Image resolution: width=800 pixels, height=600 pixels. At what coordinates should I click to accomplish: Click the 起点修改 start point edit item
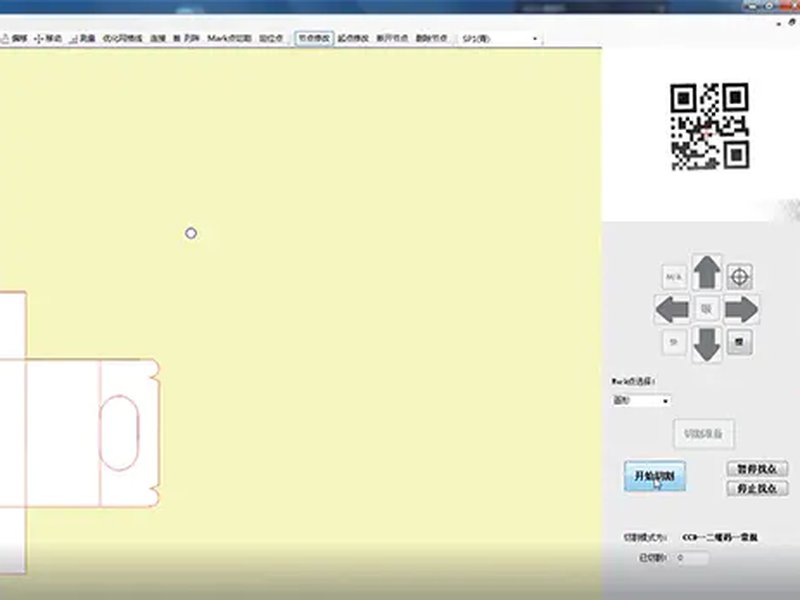353,38
